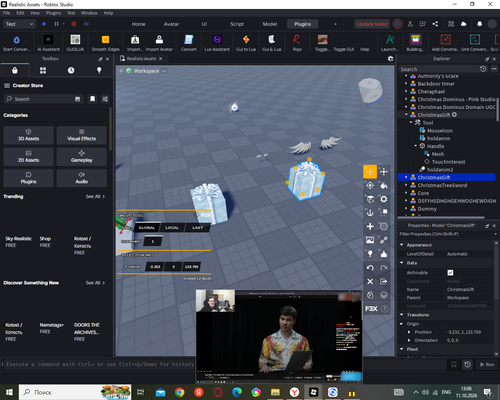
Task: Switch F3X move axes to GLOBAL
Action: pyautogui.click(x=147, y=228)
